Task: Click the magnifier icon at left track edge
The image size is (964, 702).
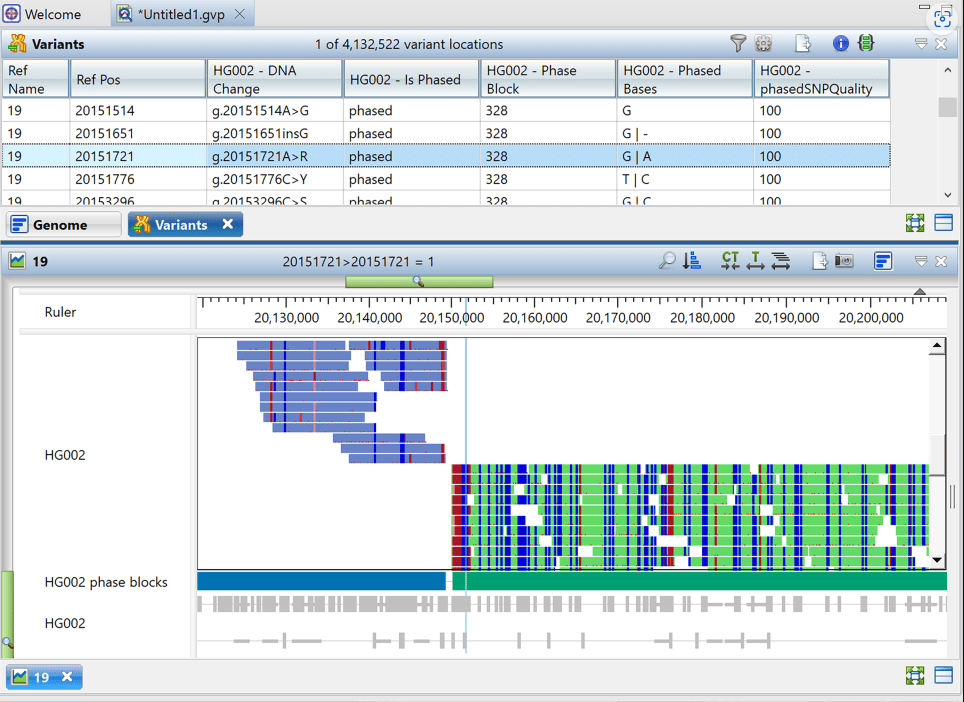Action: (7, 643)
